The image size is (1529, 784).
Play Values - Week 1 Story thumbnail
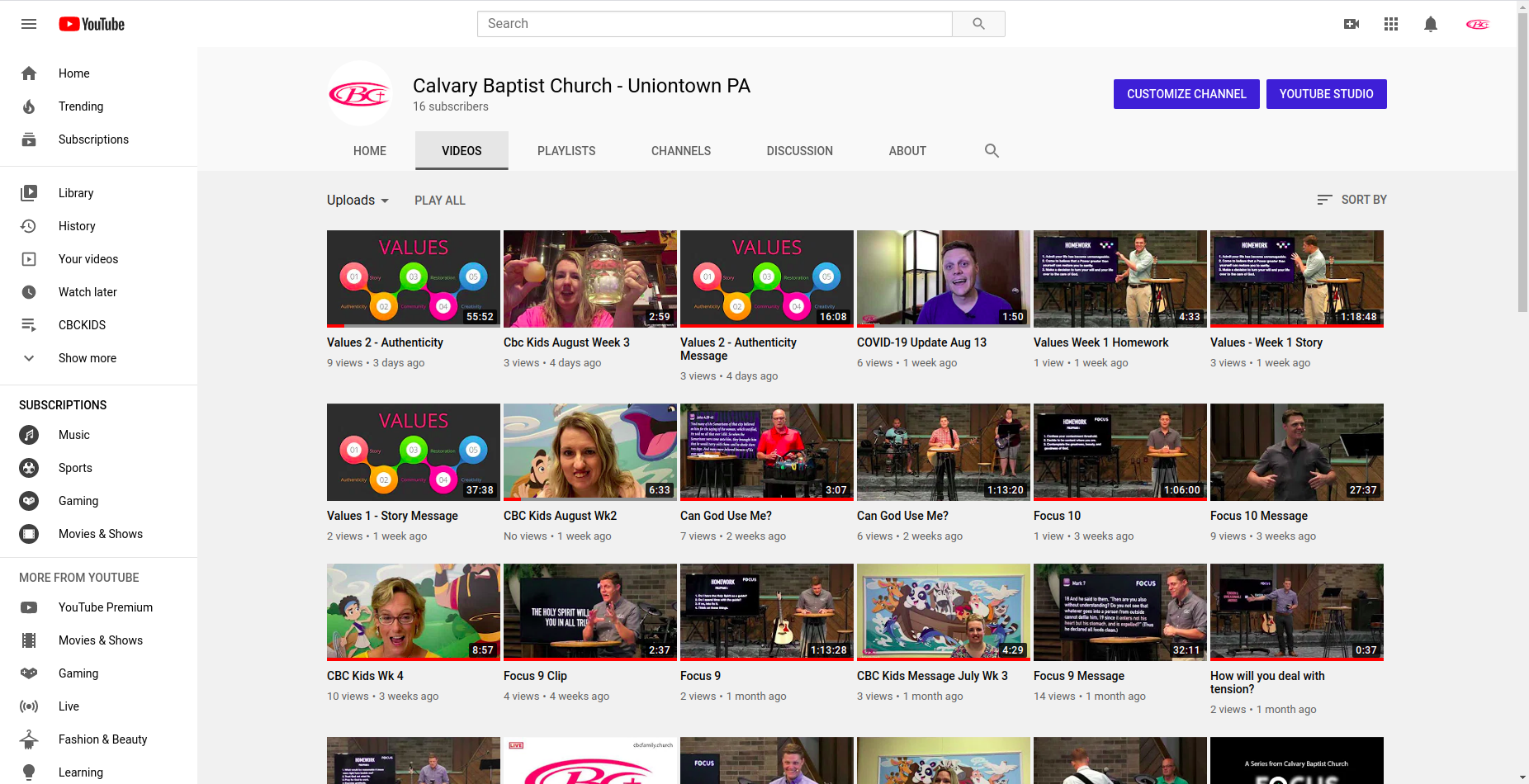coord(1297,279)
